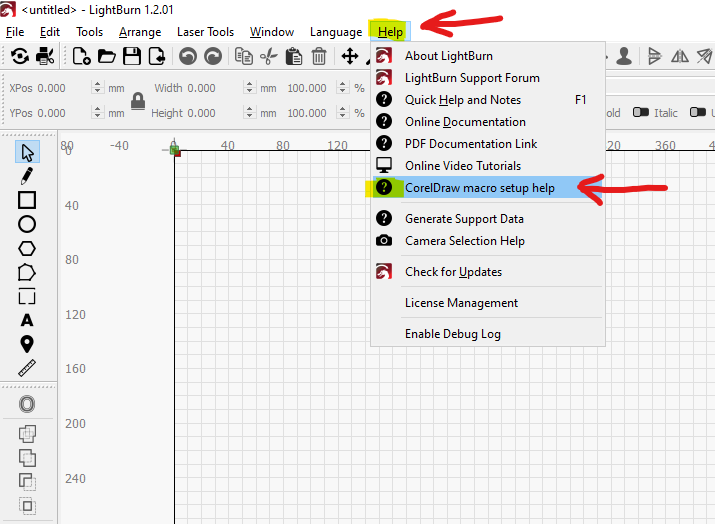
Task: Open License Management
Action: [488, 302]
